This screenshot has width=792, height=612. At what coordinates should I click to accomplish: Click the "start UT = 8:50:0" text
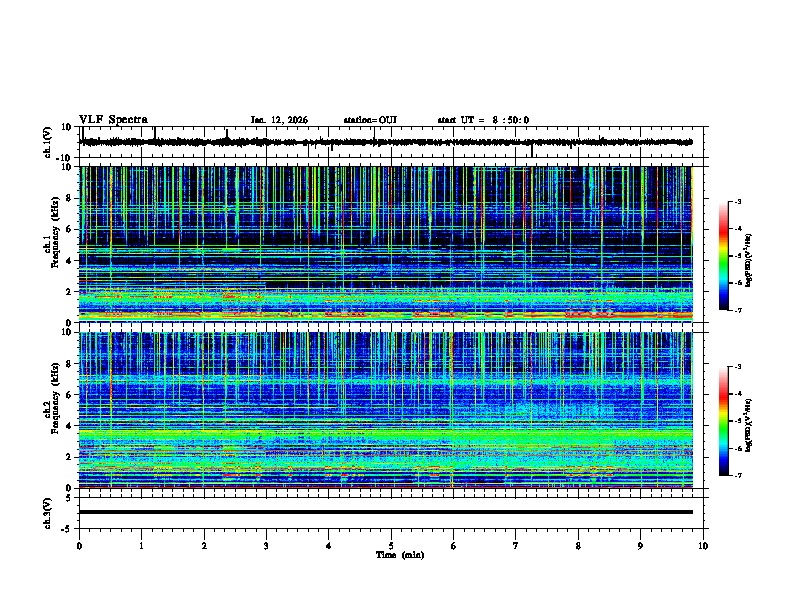tap(483, 120)
